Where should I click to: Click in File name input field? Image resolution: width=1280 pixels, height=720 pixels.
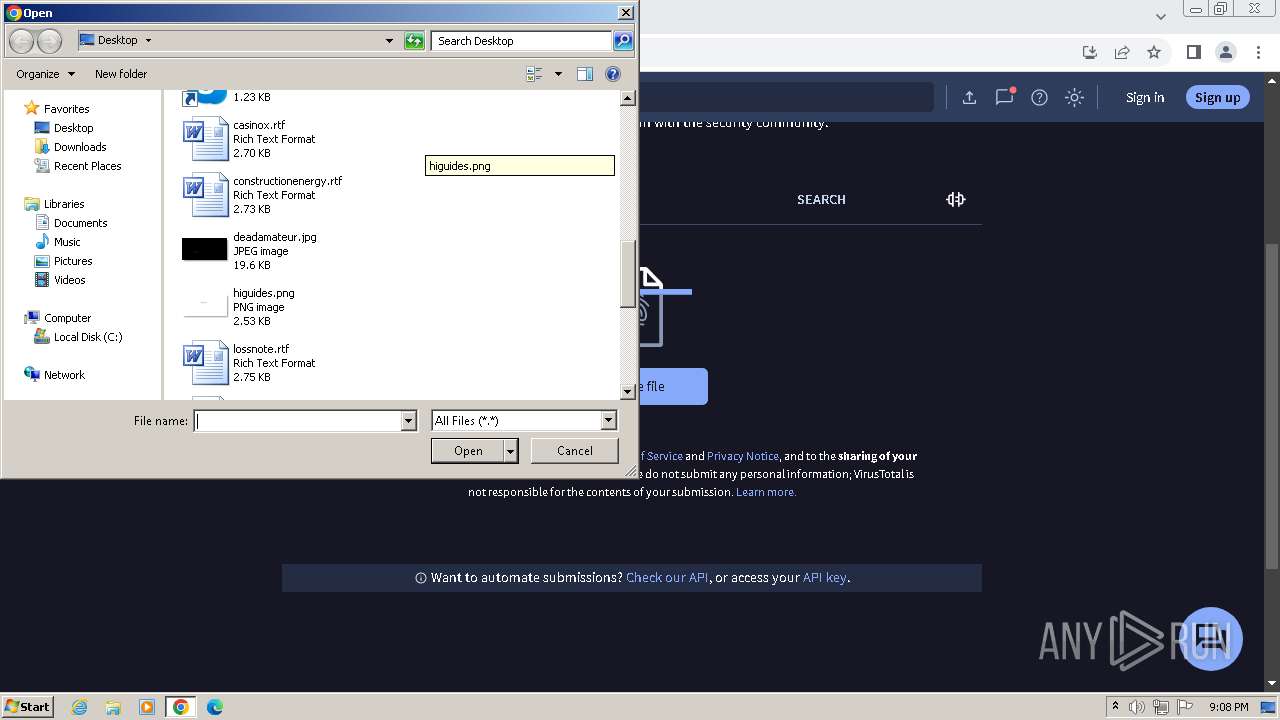tap(297, 421)
